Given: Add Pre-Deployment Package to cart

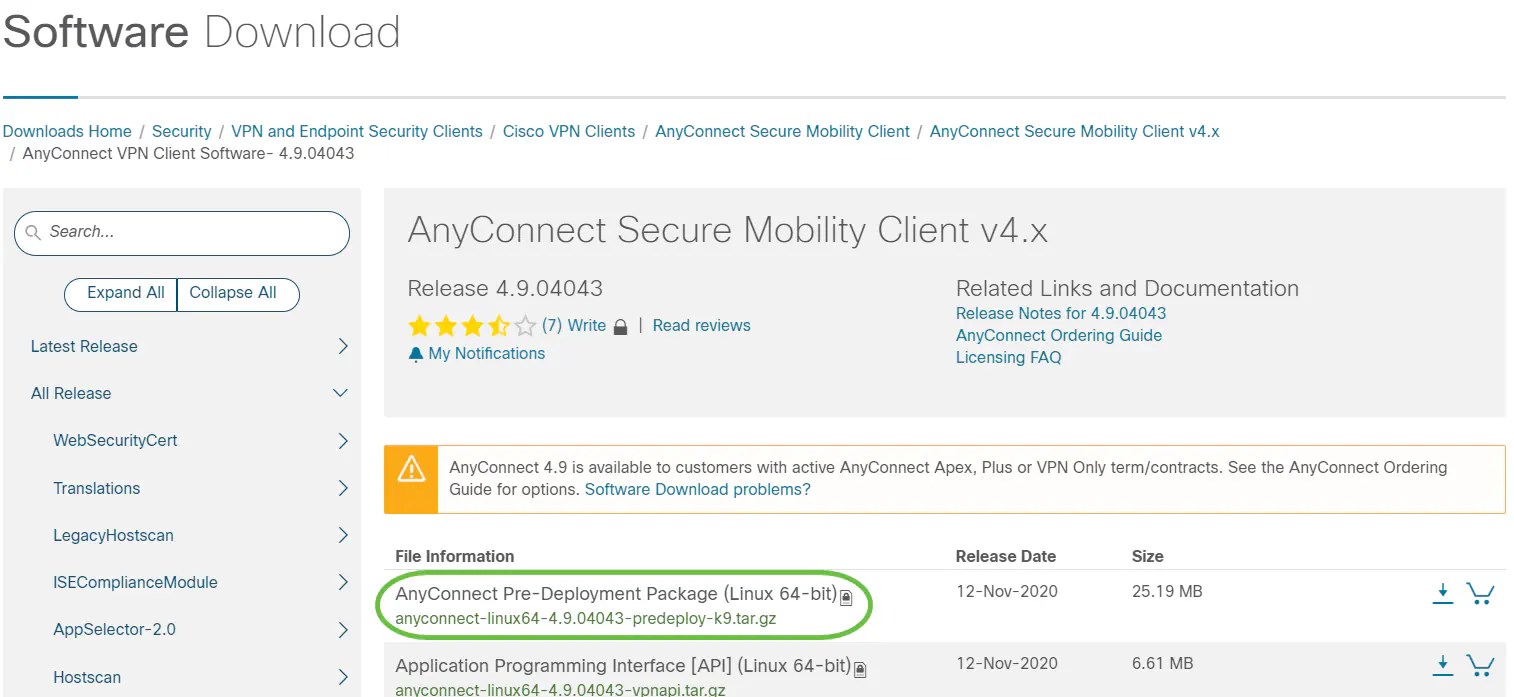Looking at the screenshot, I should [x=1480, y=593].
